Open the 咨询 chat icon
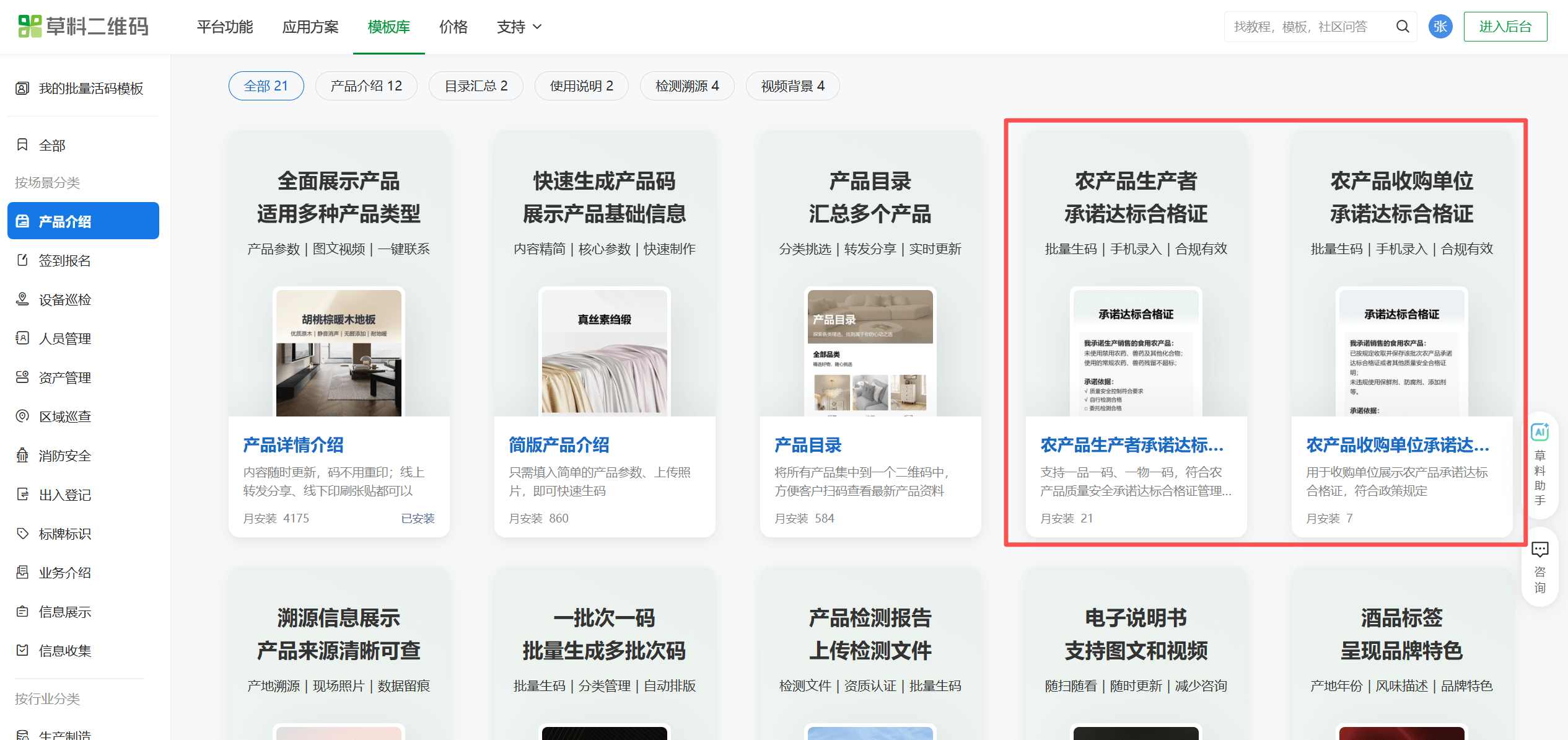 coord(1540,549)
